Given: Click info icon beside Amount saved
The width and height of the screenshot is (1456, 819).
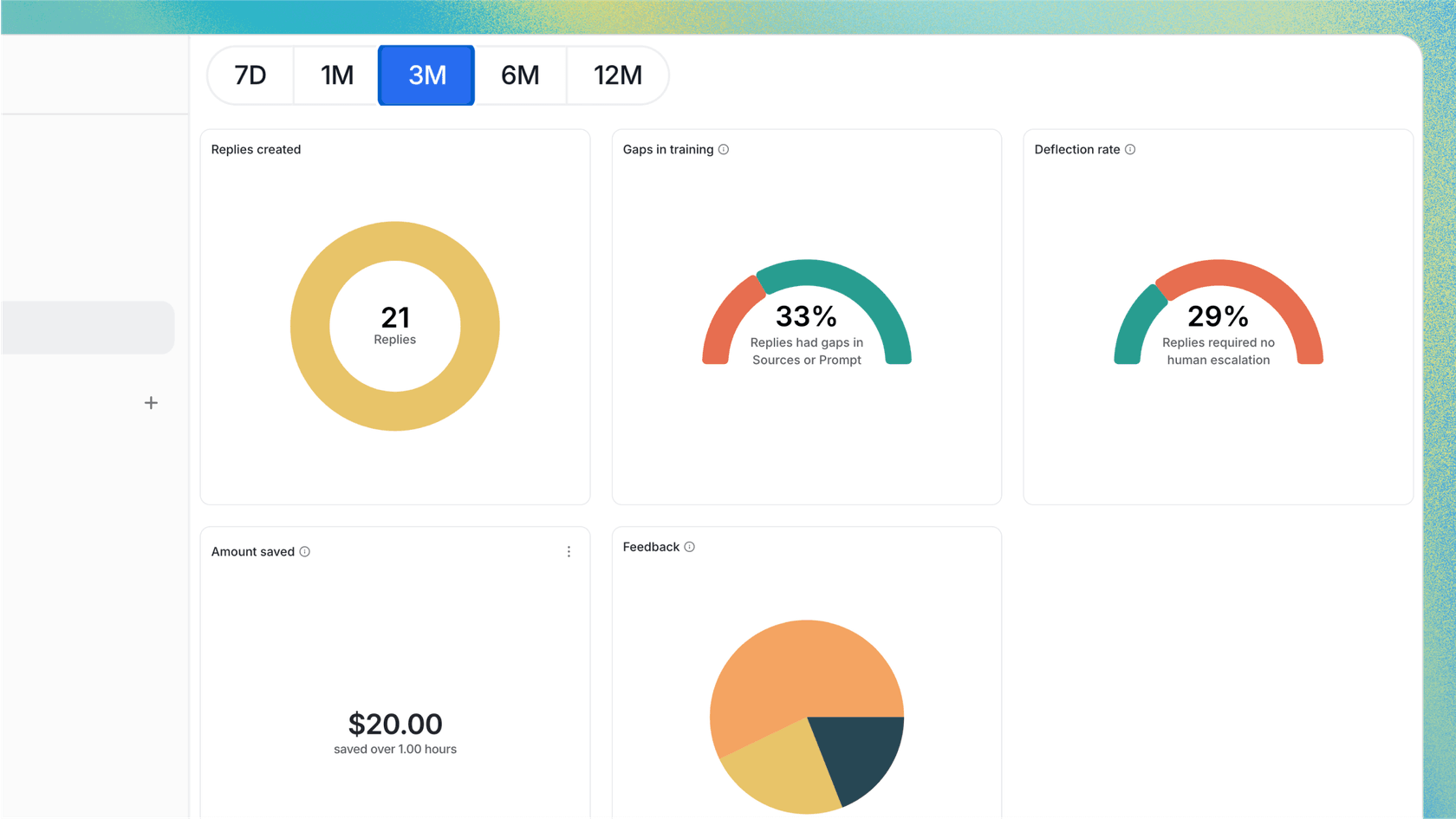Looking at the screenshot, I should click(305, 552).
